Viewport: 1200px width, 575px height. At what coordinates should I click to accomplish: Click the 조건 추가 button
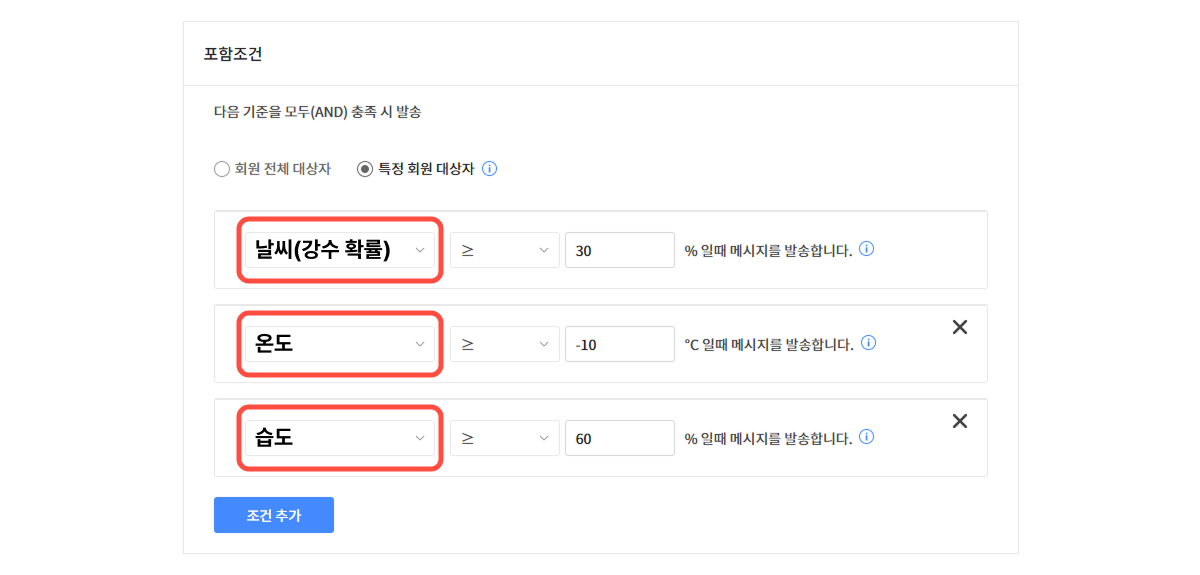pos(273,515)
